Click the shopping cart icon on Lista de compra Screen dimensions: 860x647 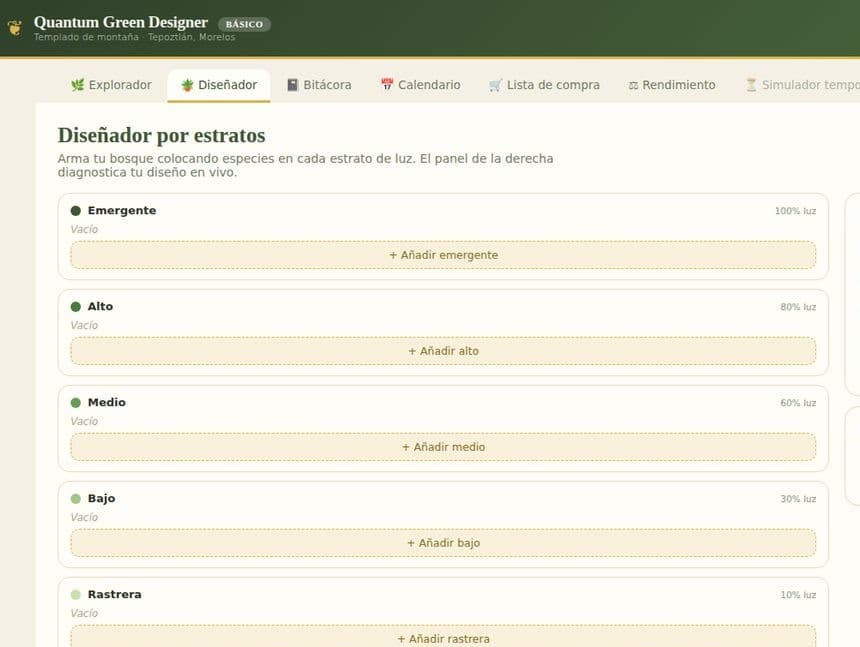495,85
